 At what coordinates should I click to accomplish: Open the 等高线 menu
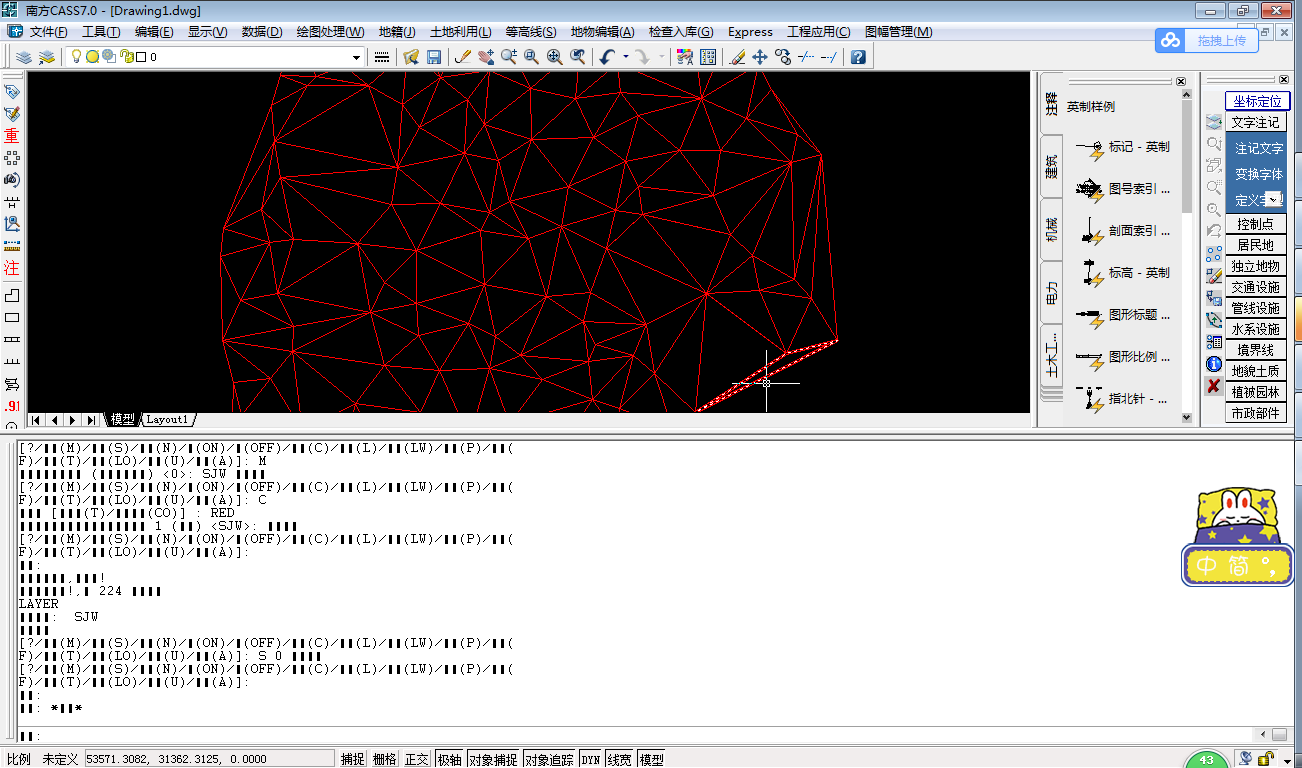pos(531,32)
